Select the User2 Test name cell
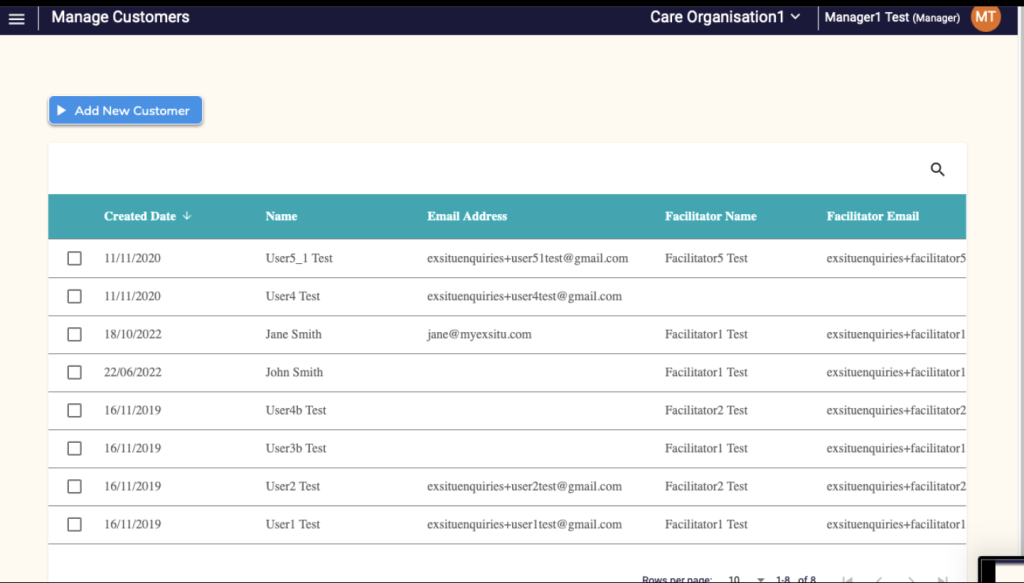 coord(293,487)
